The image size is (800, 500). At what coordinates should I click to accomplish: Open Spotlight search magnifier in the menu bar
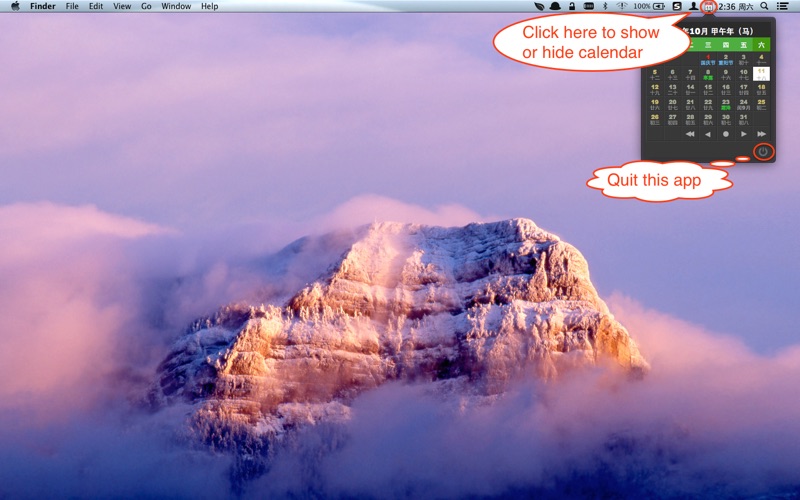(764, 6)
